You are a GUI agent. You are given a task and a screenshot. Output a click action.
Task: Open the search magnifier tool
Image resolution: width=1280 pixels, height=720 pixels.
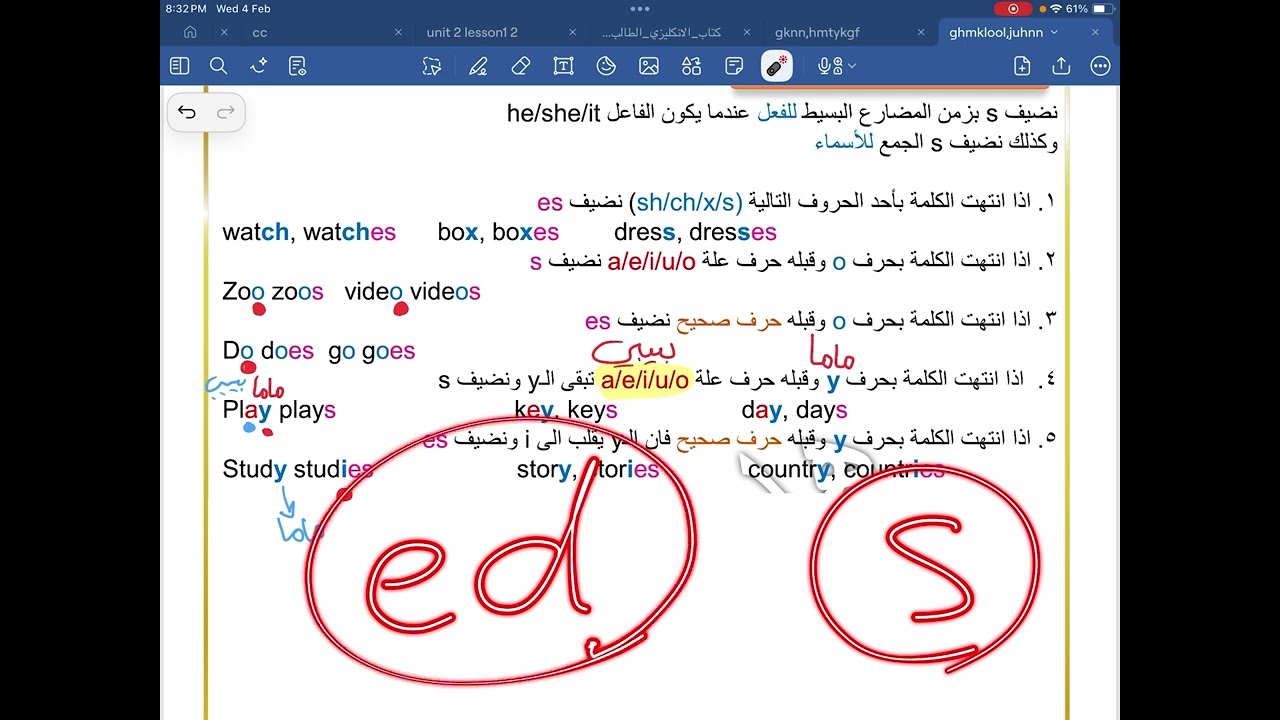(x=219, y=66)
